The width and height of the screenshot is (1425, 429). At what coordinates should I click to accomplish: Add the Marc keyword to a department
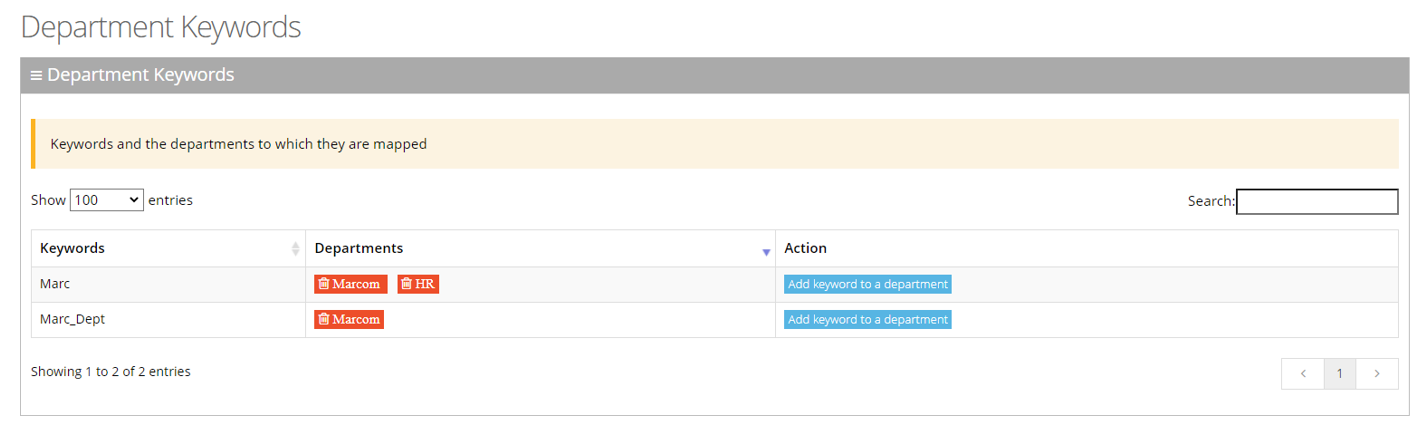(x=867, y=284)
